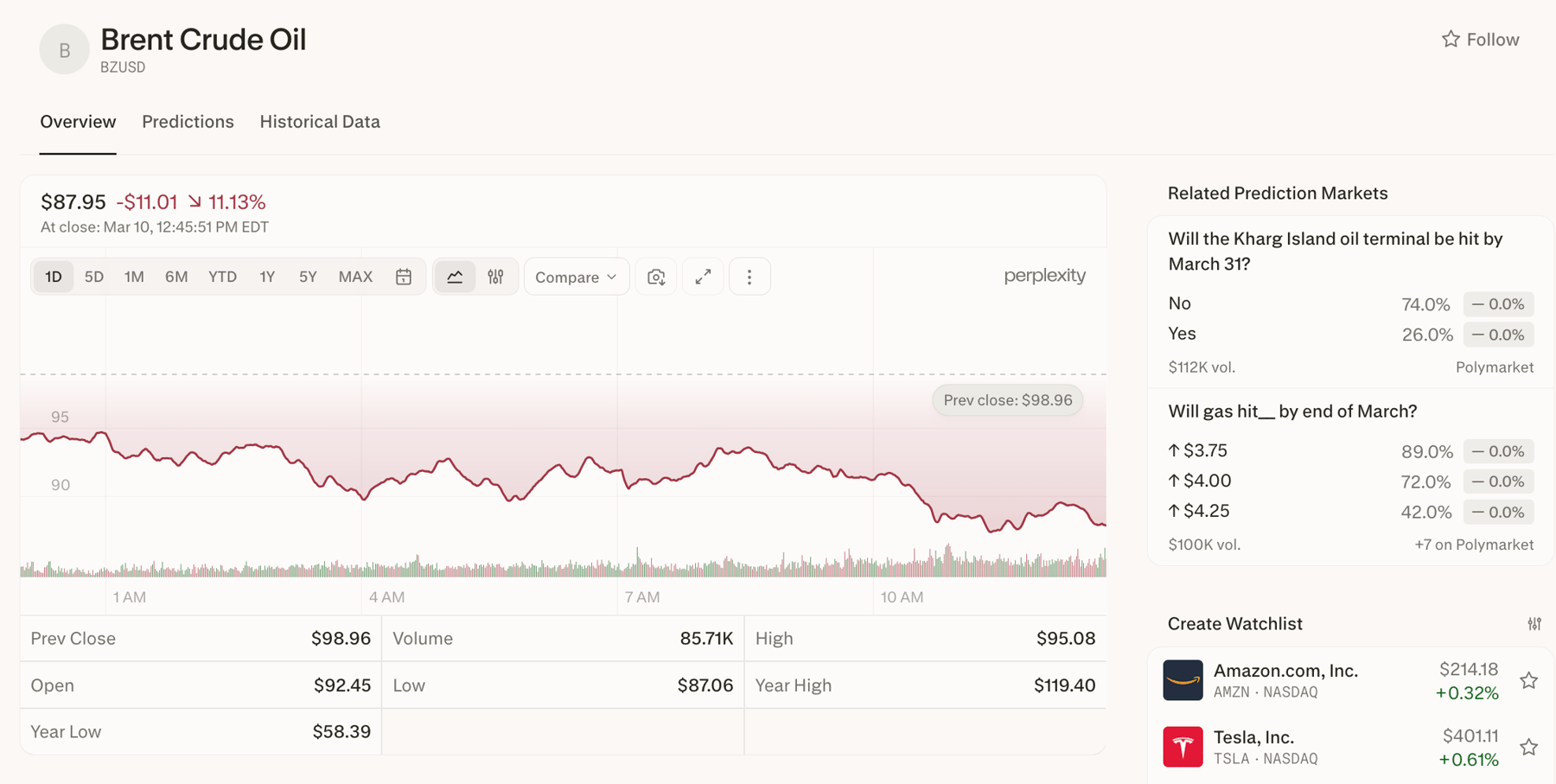Open the 'Will gas hit__ by end of March?' market
Screen dimensions: 1556x784
1292,411
